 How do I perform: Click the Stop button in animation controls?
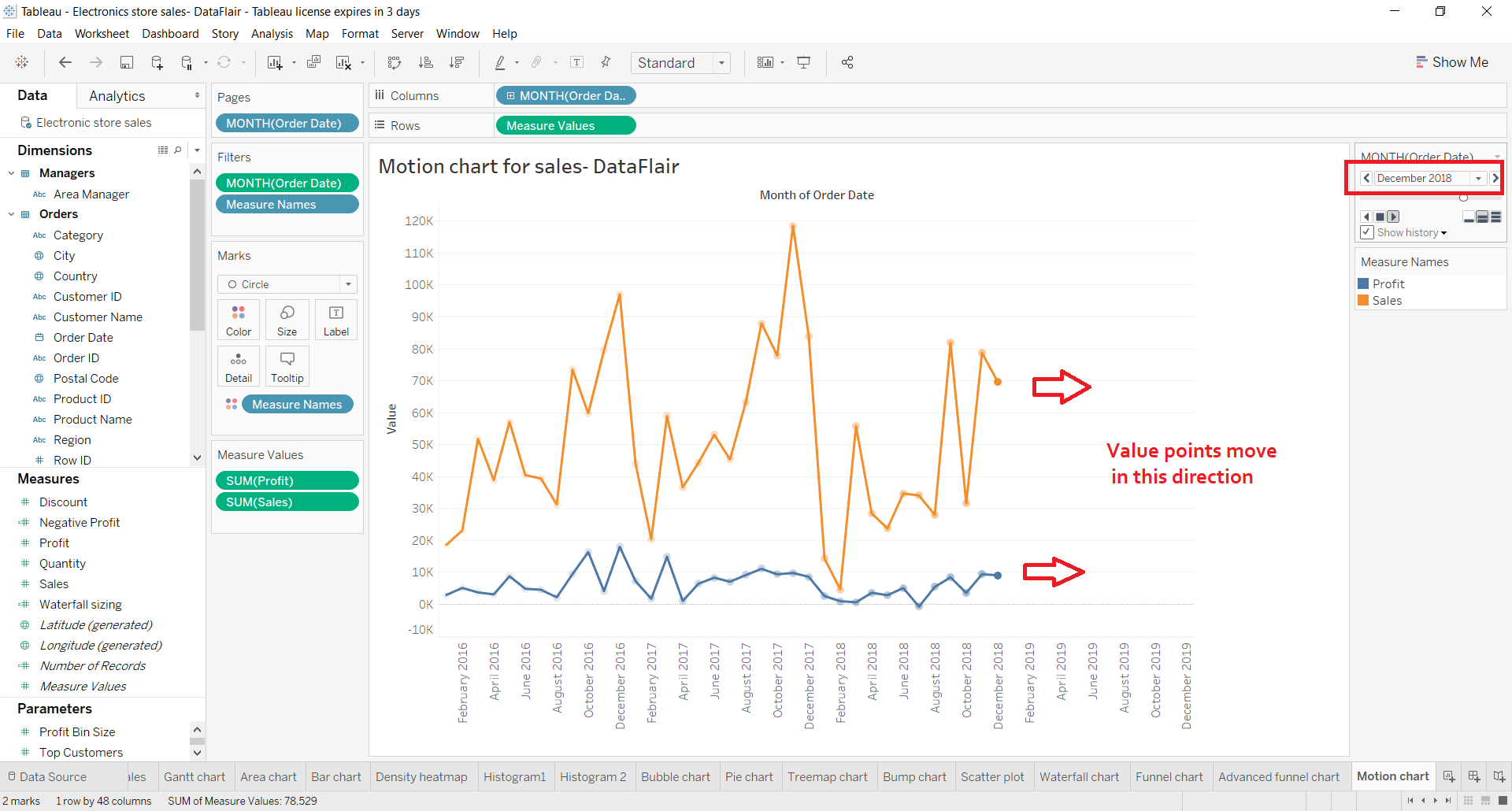click(x=1379, y=217)
